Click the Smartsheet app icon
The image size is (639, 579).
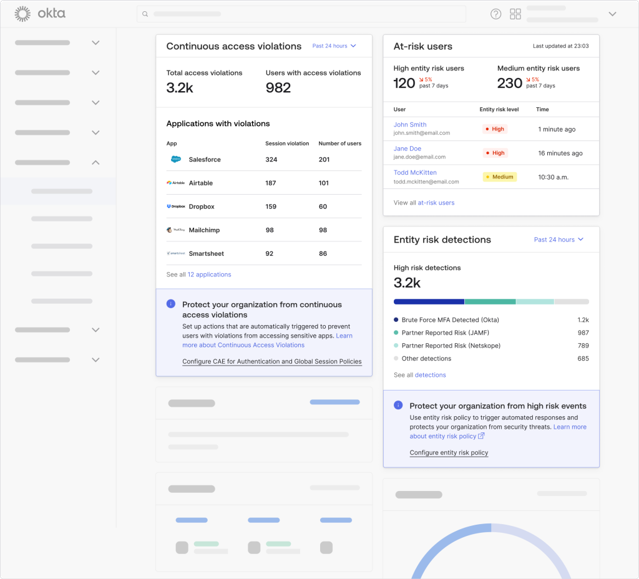pos(176,254)
